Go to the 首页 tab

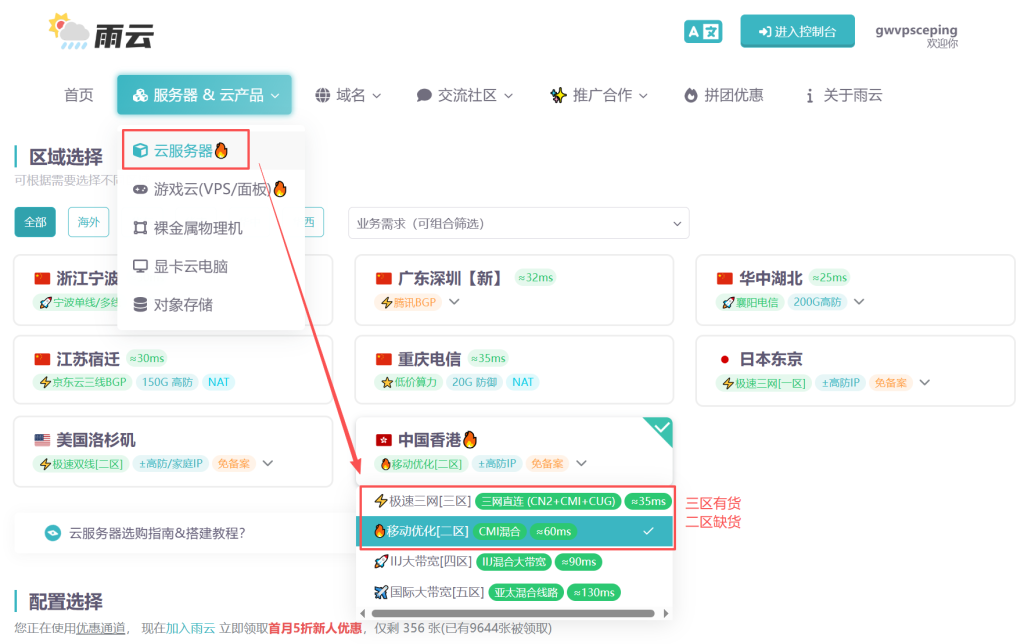[x=79, y=95]
